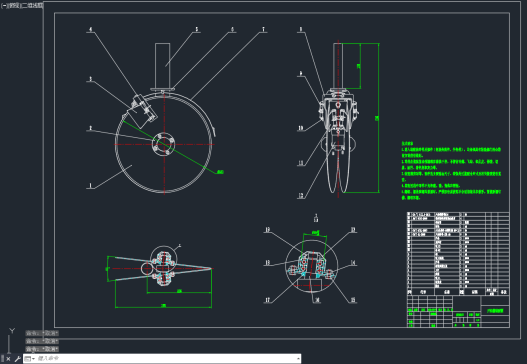Viewport: 527px width, 364px height.
Task: Expand command history with arrow at command line end
Action: 298,359
